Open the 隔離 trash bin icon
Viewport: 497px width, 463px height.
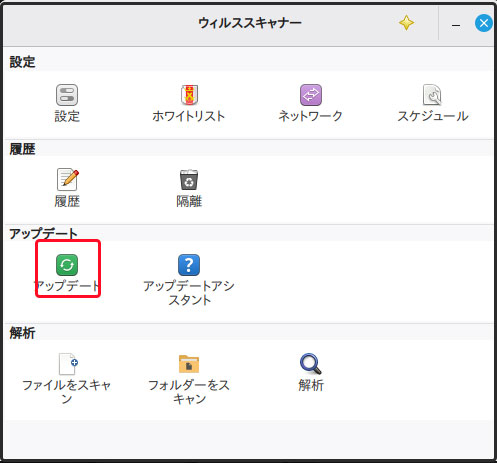189,180
